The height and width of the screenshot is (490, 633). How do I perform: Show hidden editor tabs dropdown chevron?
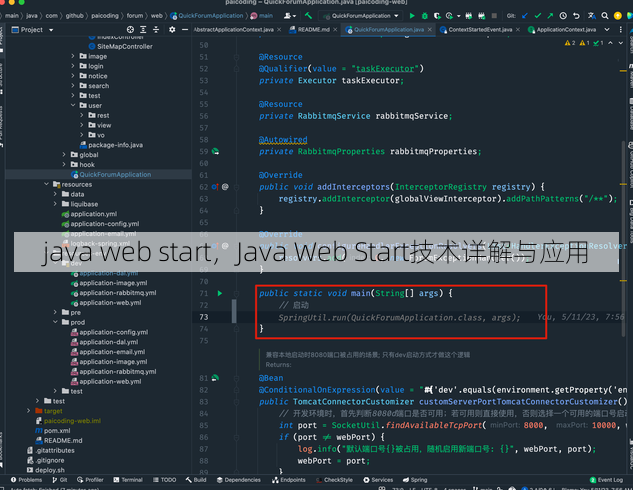[x=607, y=29]
